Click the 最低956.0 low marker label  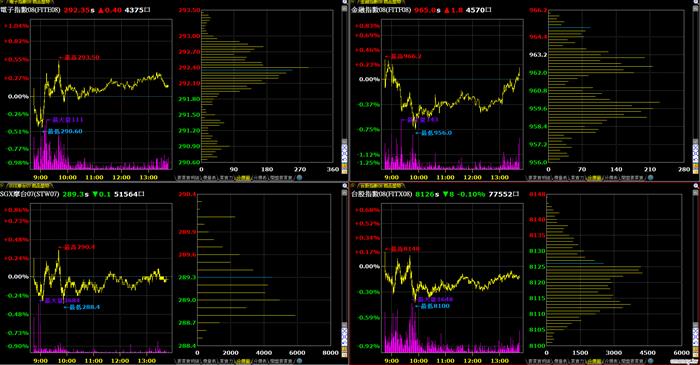click(x=434, y=133)
